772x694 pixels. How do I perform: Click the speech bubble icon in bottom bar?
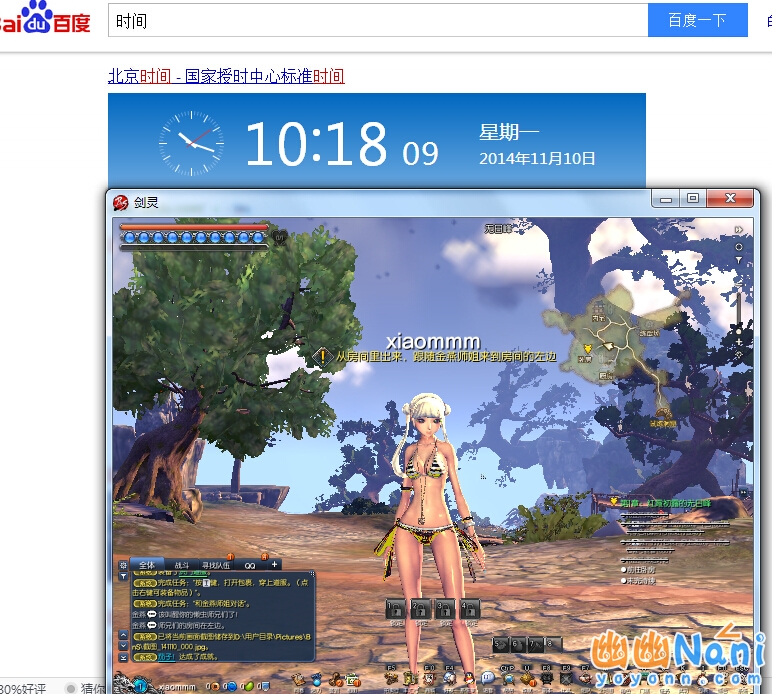tap(488, 678)
